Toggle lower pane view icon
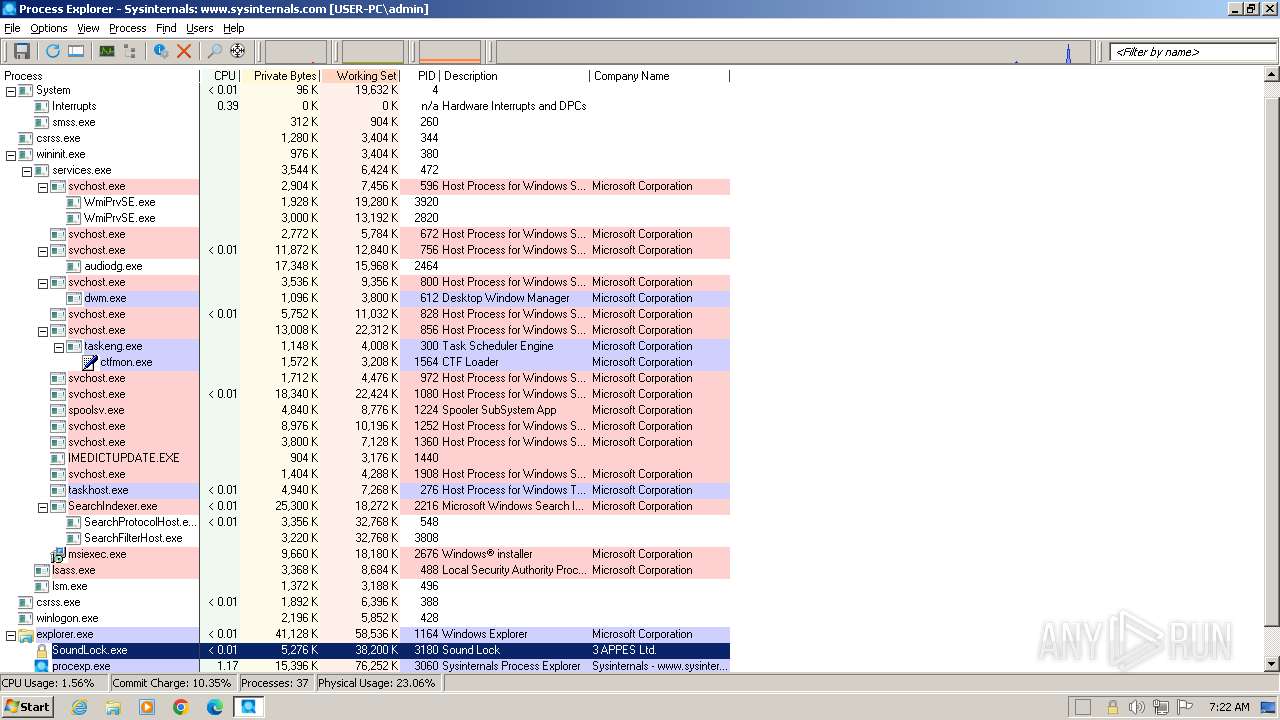Image resolution: width=1280 pixels, height=720 pixels. point(76,51)
